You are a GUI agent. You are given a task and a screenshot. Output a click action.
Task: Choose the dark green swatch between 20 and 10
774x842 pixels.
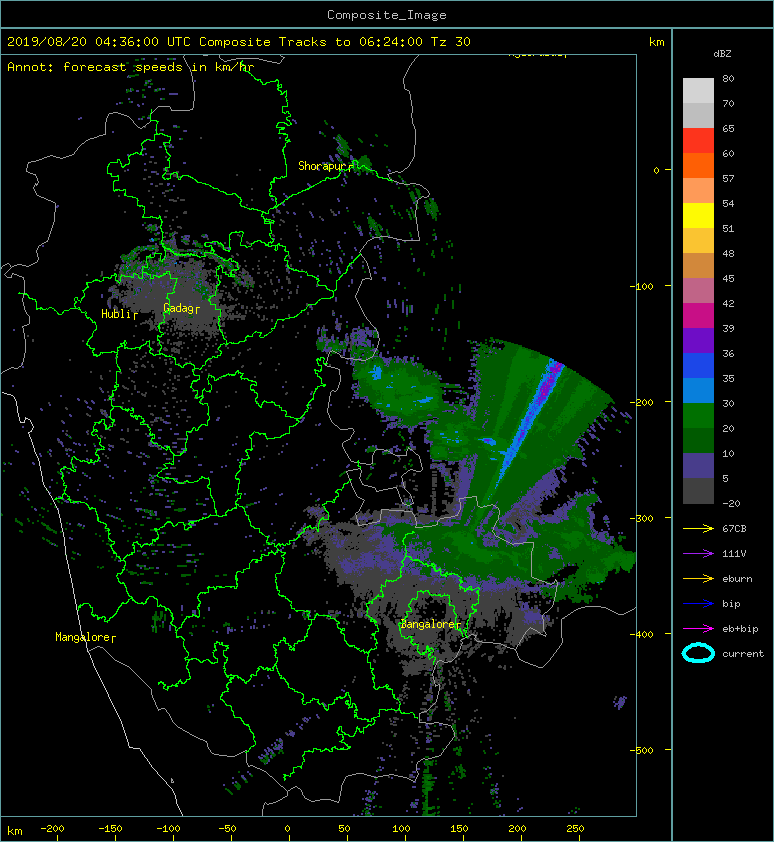(x=698, y=440)
